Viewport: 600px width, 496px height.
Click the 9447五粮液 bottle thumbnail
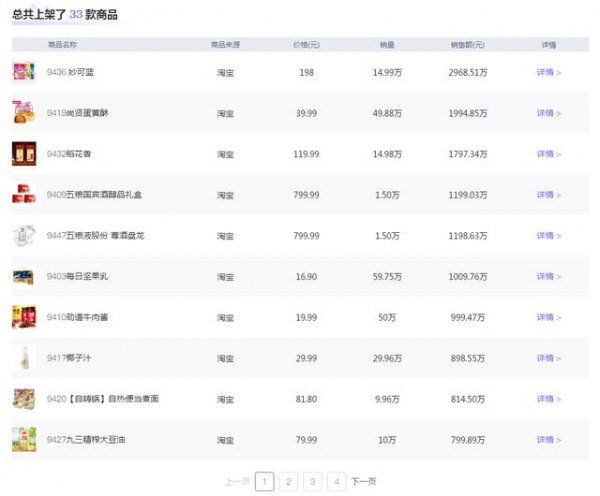[24, 235]
